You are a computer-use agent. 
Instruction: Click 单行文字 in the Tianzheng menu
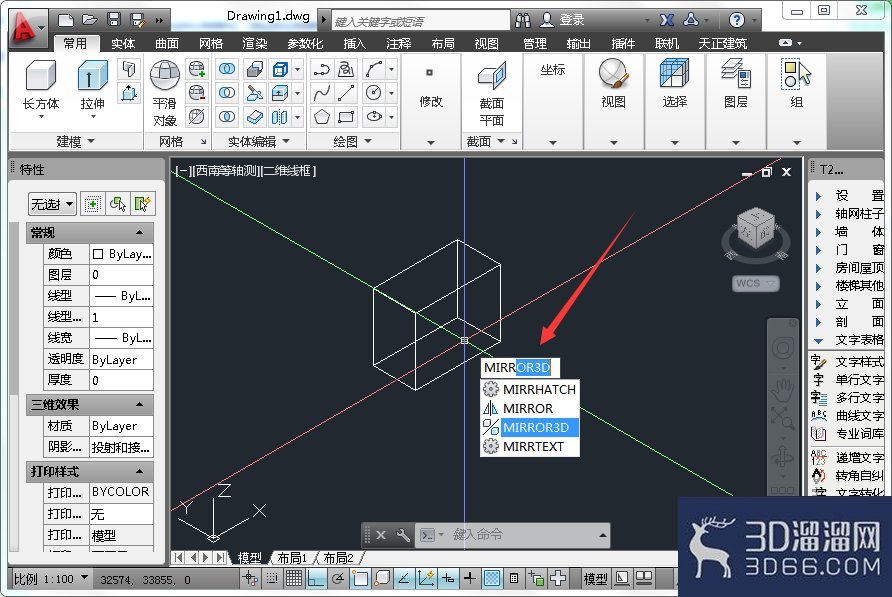click(848, 380)
